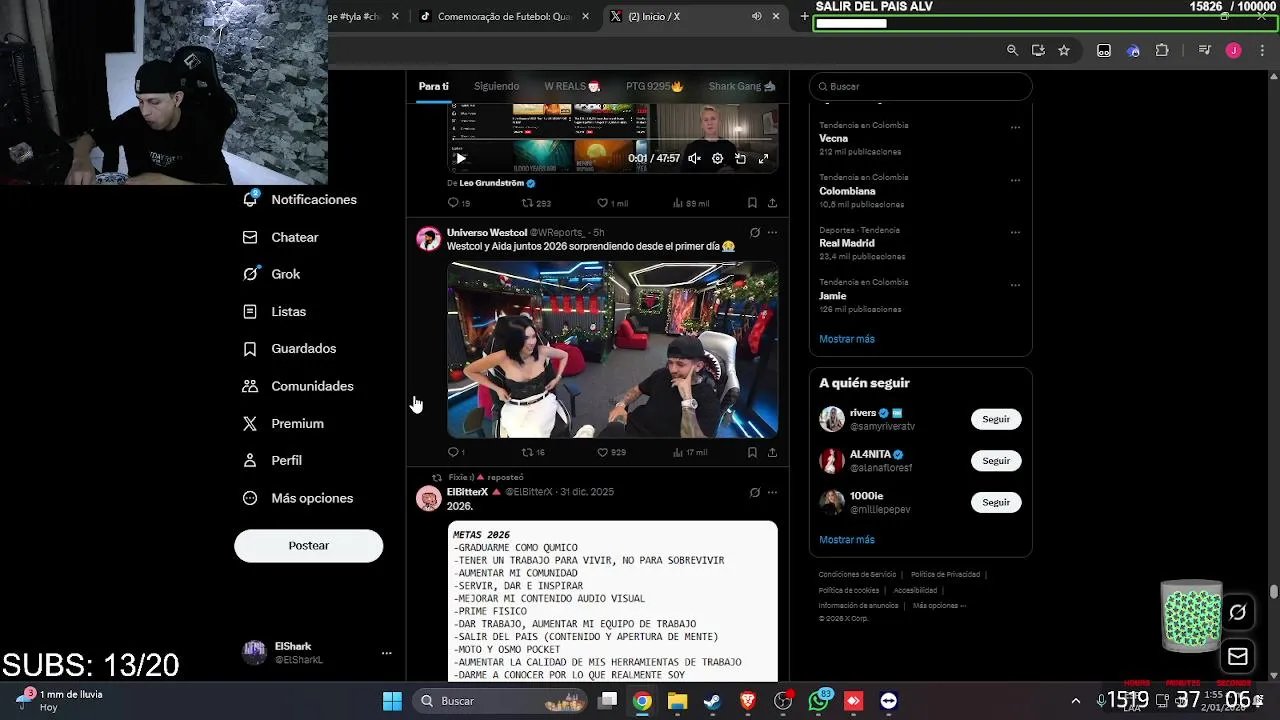Open Real Madrid trend options menu

1015,232
